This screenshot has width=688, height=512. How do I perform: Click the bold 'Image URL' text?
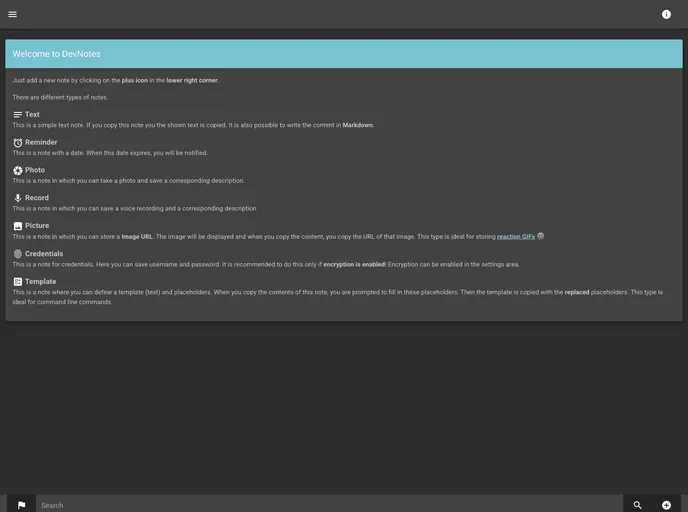pyautogui.click(x=137, y=237)
